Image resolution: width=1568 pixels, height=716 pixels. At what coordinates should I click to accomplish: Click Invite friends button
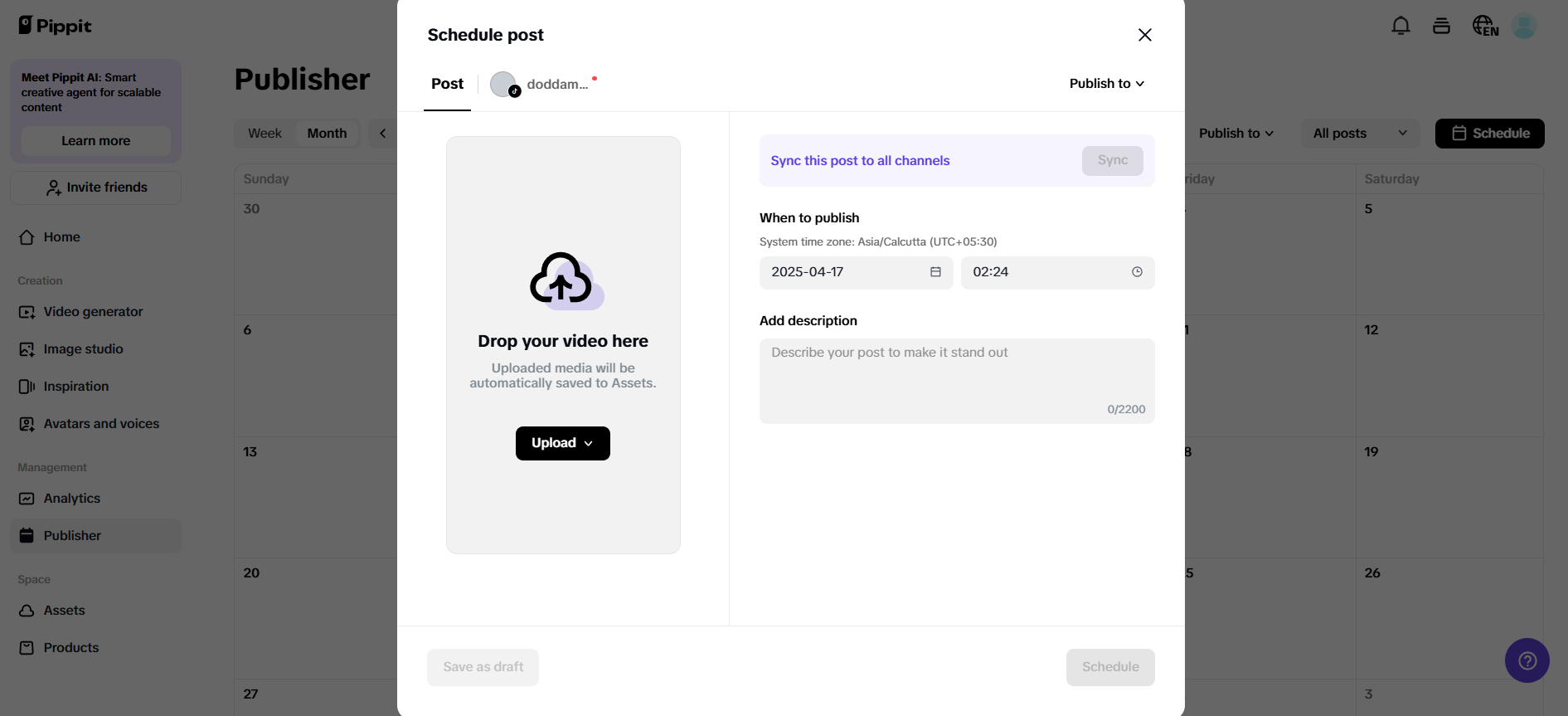coord(96,188)
